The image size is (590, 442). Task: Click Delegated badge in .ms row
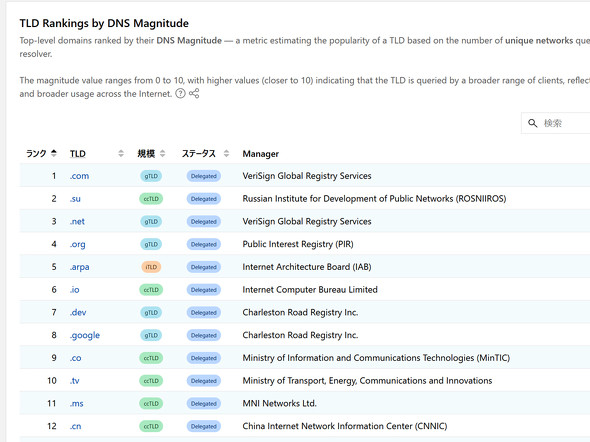(x=204, y=404)
